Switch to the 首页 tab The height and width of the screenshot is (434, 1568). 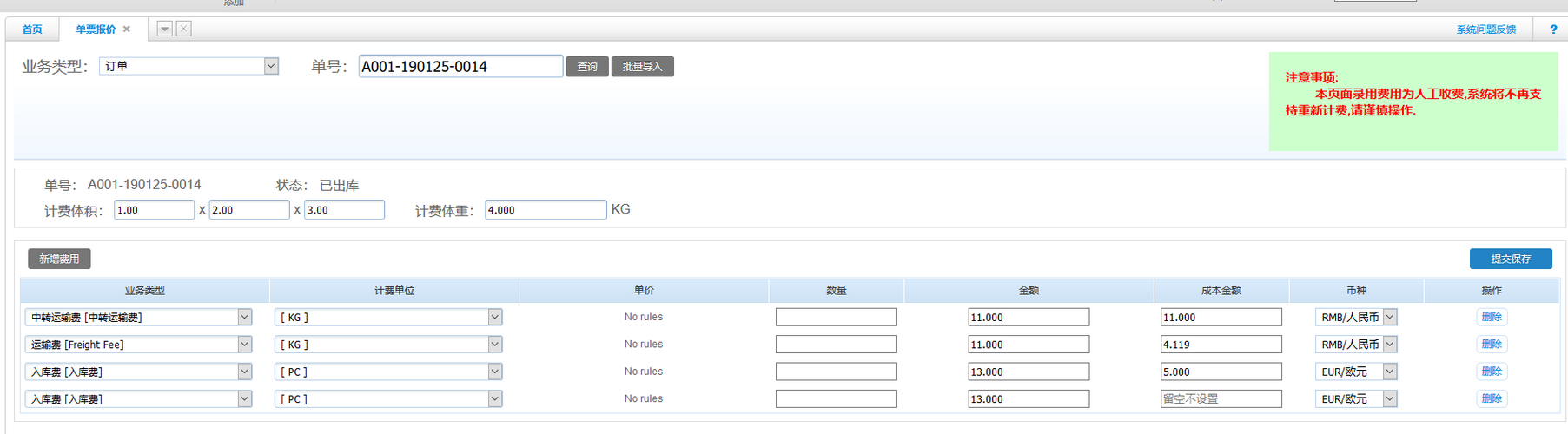(x=32, y=30)
